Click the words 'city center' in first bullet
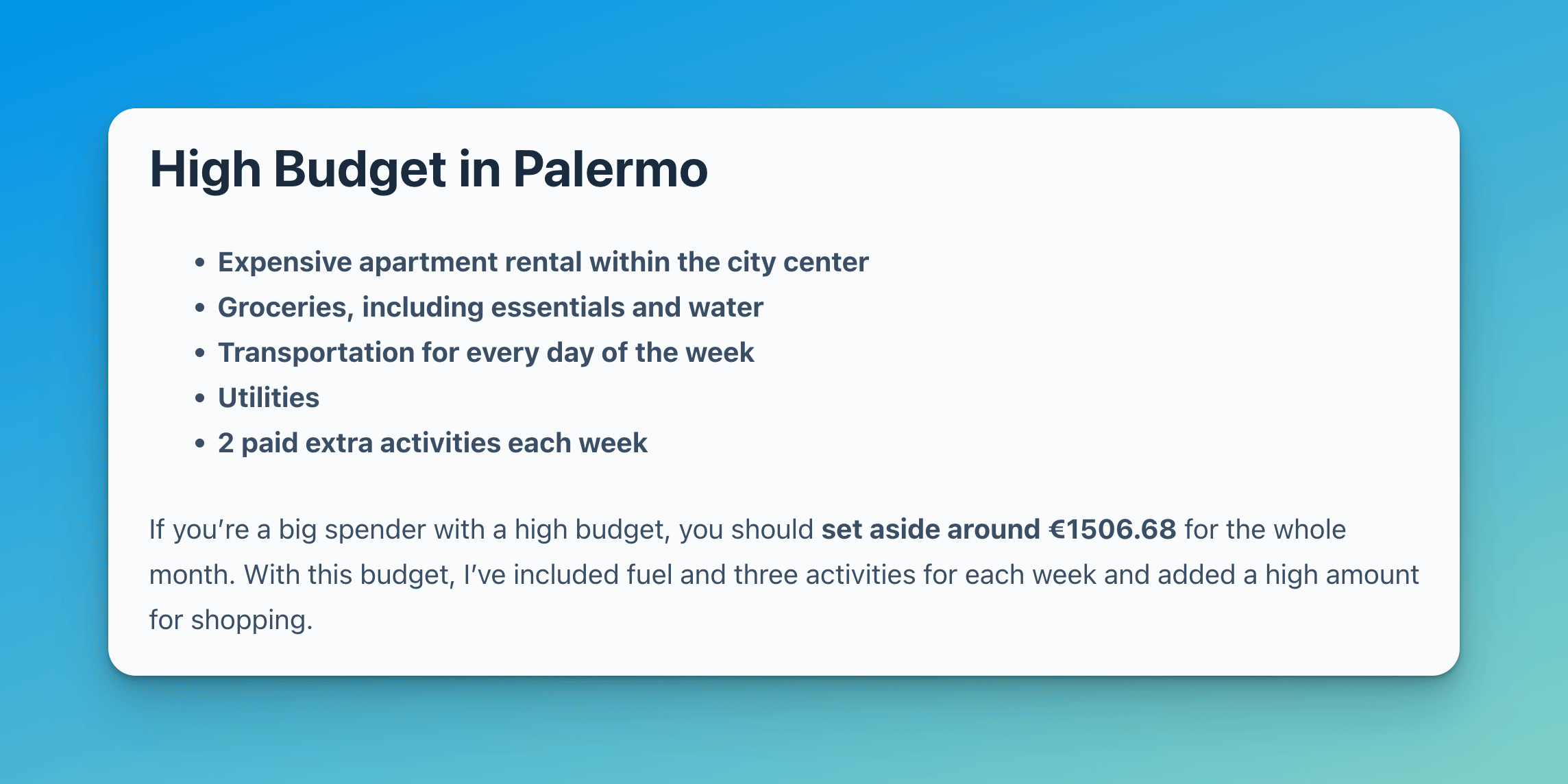The image size is (1568, 784). [x=798, y=262]
